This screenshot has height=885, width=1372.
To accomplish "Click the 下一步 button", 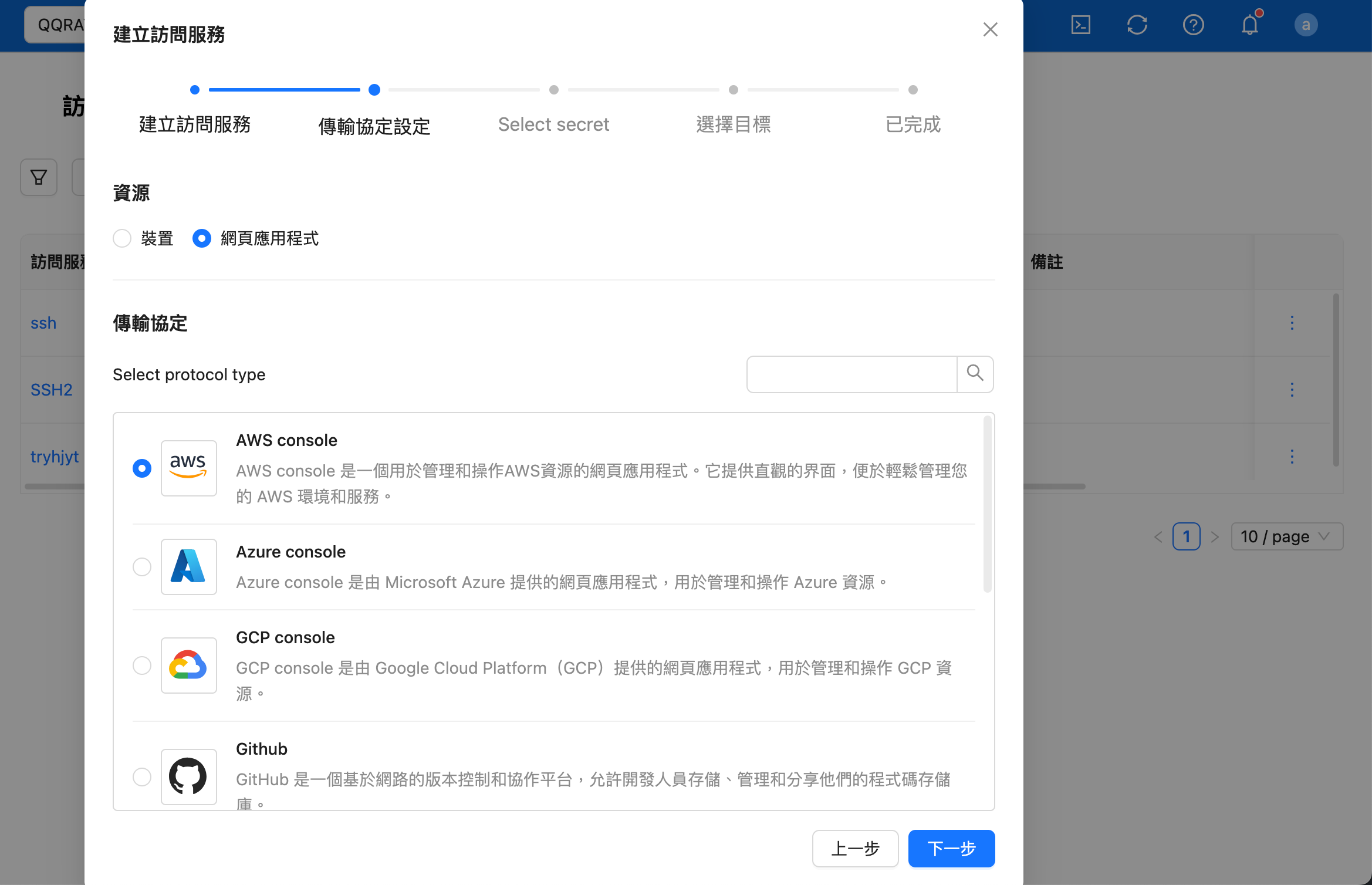I will pos(951,848).
